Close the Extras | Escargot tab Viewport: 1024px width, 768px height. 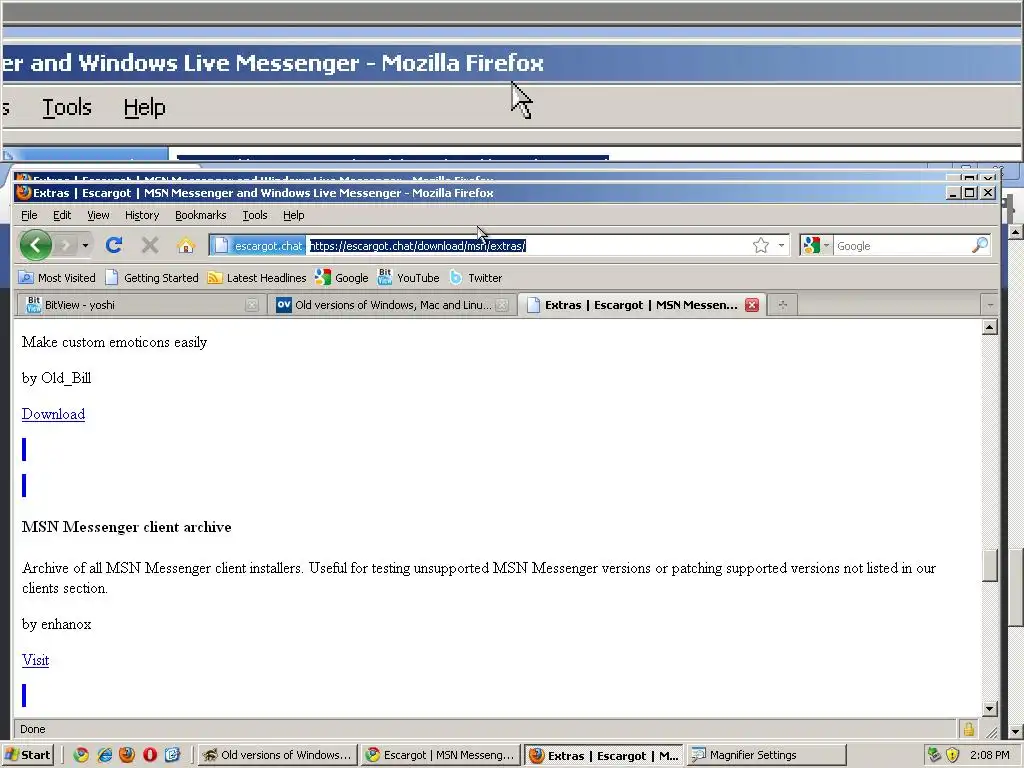coord(752,305)
